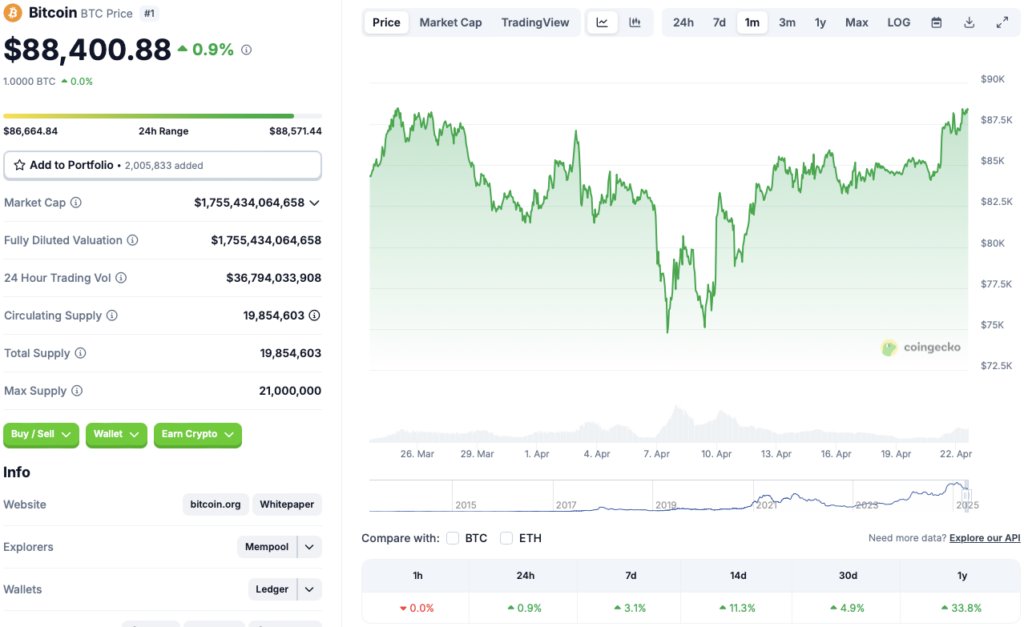Click the Buy / Sell button

[40, 434]
